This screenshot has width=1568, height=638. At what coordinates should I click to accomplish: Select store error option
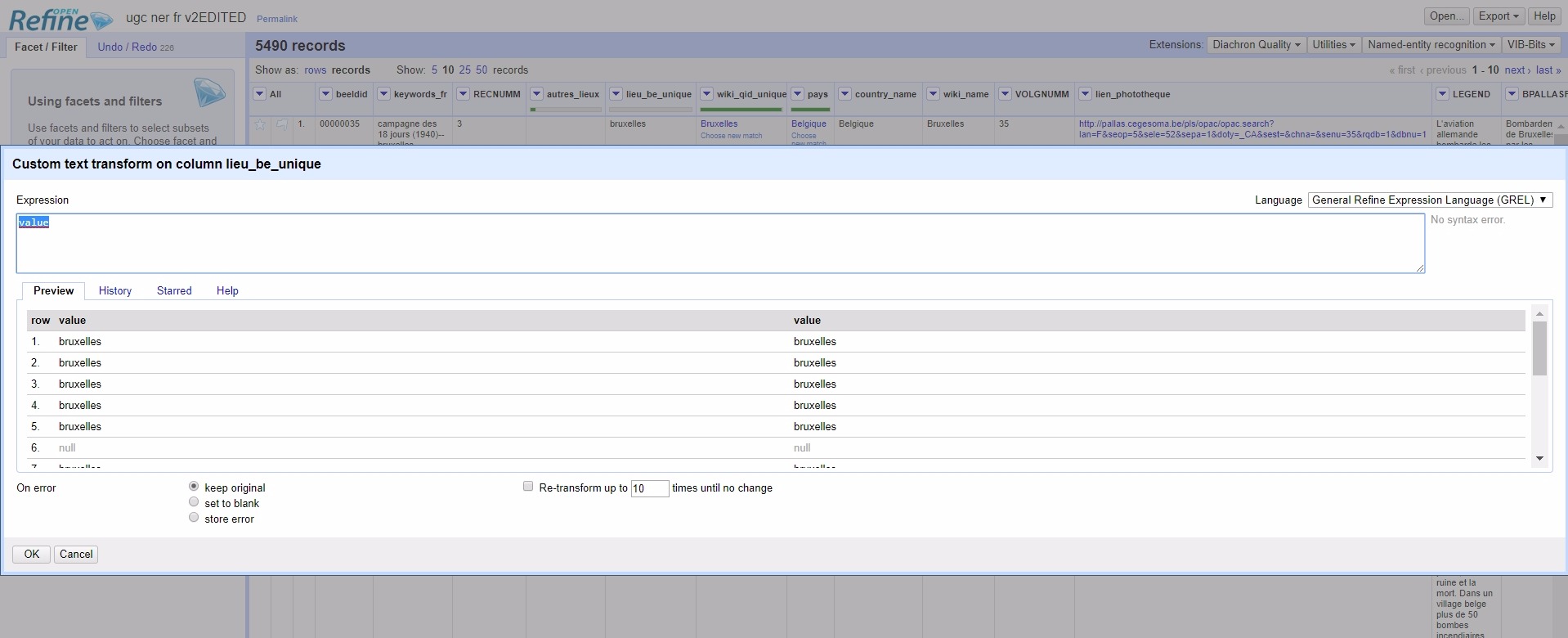click(x=194, y=518)
